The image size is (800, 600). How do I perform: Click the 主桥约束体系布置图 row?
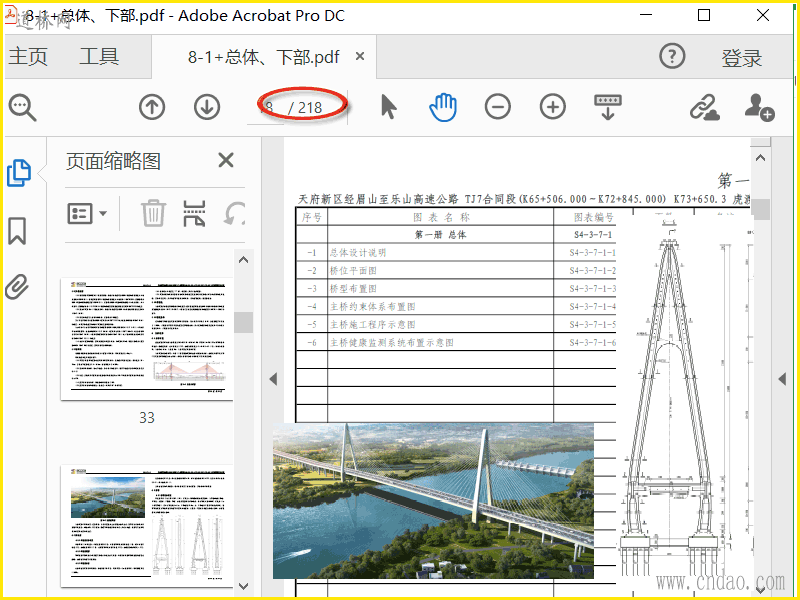point(456,307)
